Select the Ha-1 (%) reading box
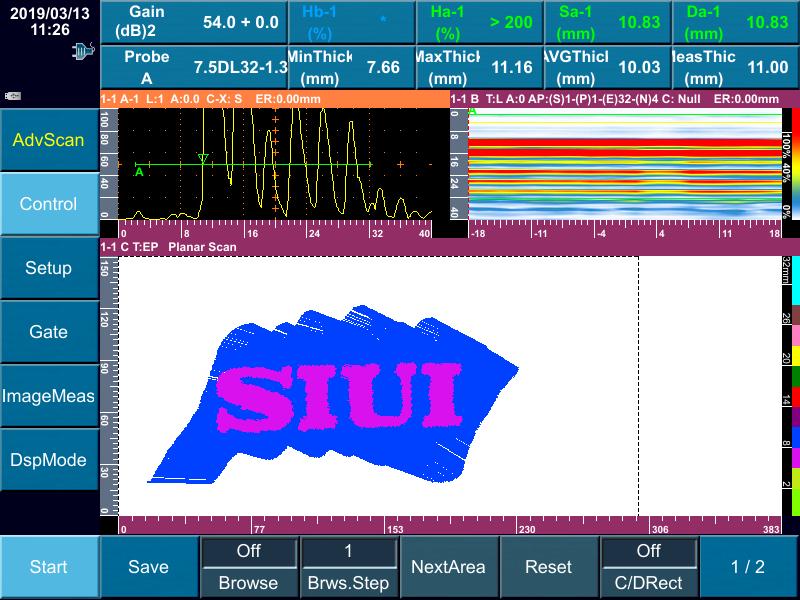The width and height of the screenshot is (800, 600). (480, 22)
